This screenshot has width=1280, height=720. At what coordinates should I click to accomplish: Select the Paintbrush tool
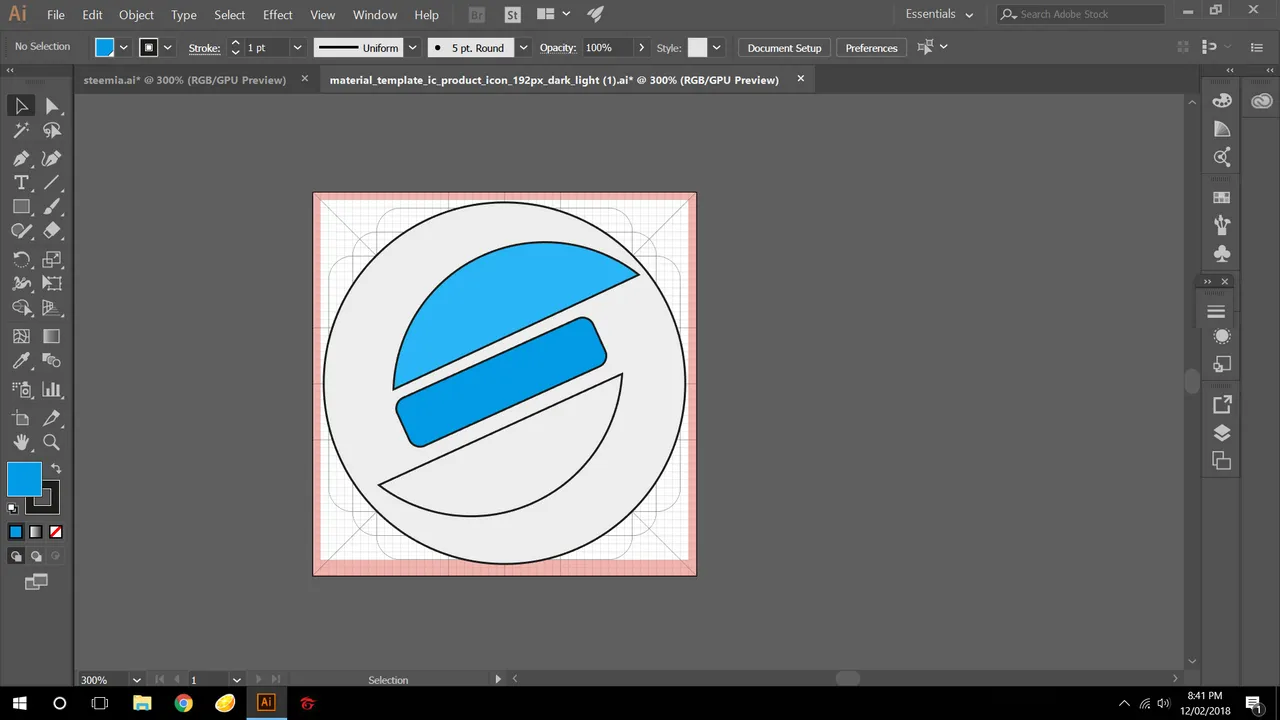(x=52, y=206)
